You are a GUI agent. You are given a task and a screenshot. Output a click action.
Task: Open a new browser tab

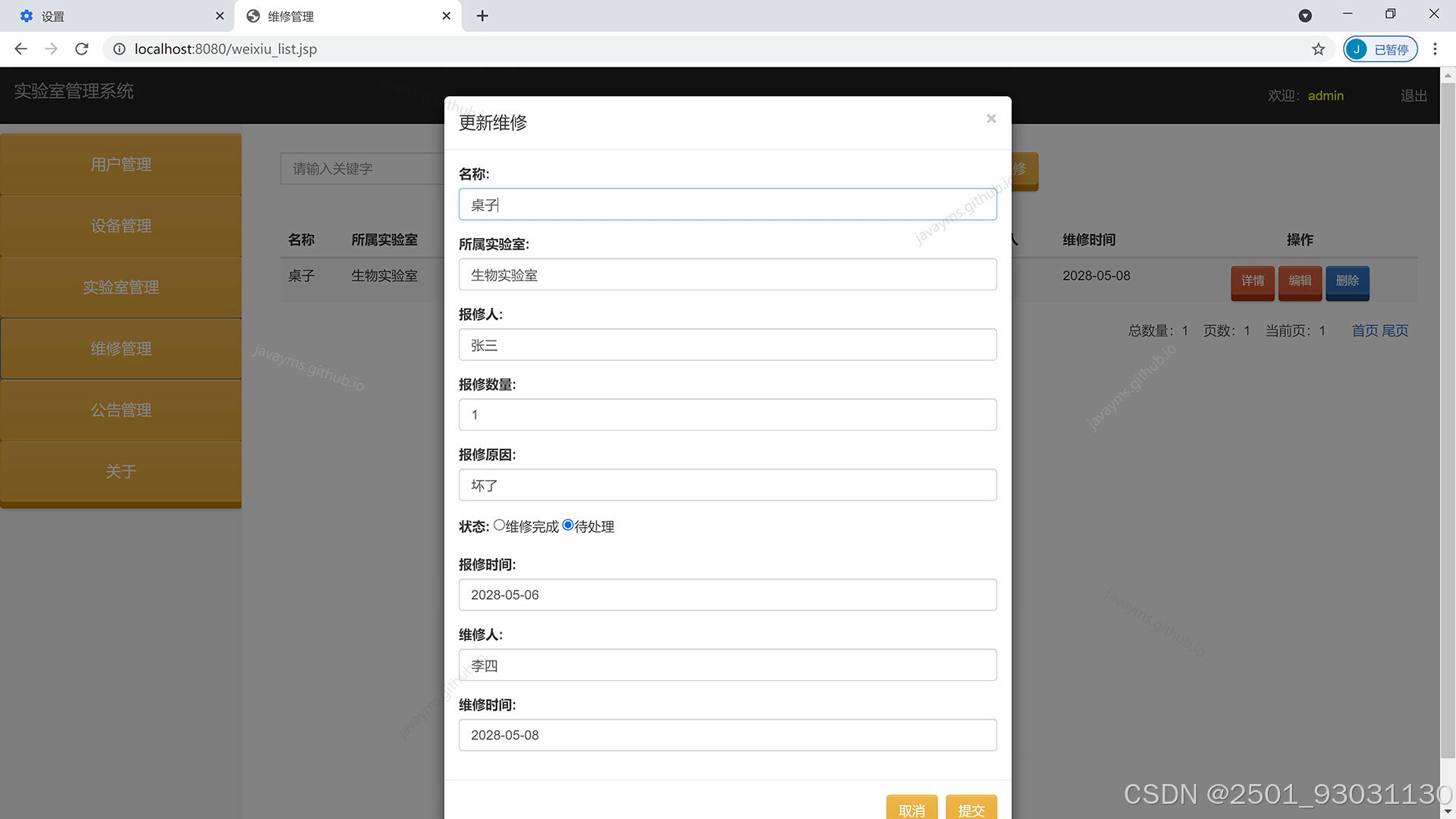click(482, 15)
